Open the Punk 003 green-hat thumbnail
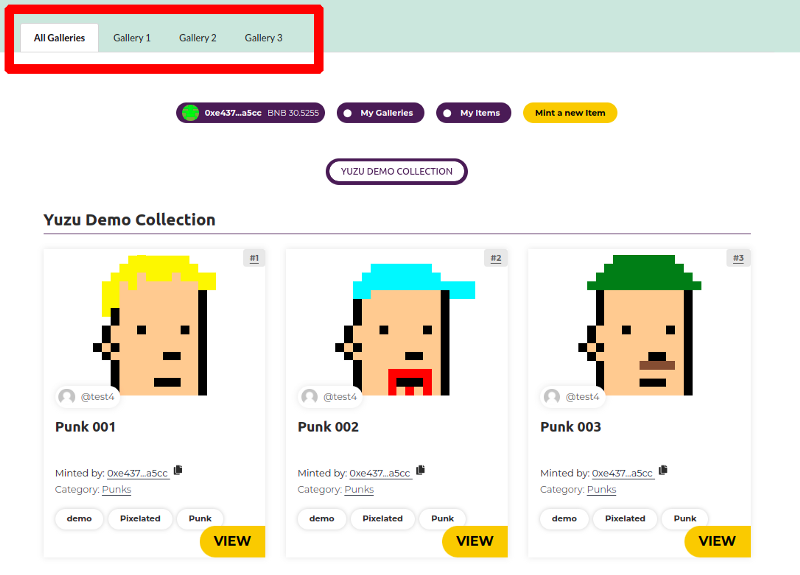Viewport: 800px width, 575px height. pyautogui.click(x=640, y=324)
